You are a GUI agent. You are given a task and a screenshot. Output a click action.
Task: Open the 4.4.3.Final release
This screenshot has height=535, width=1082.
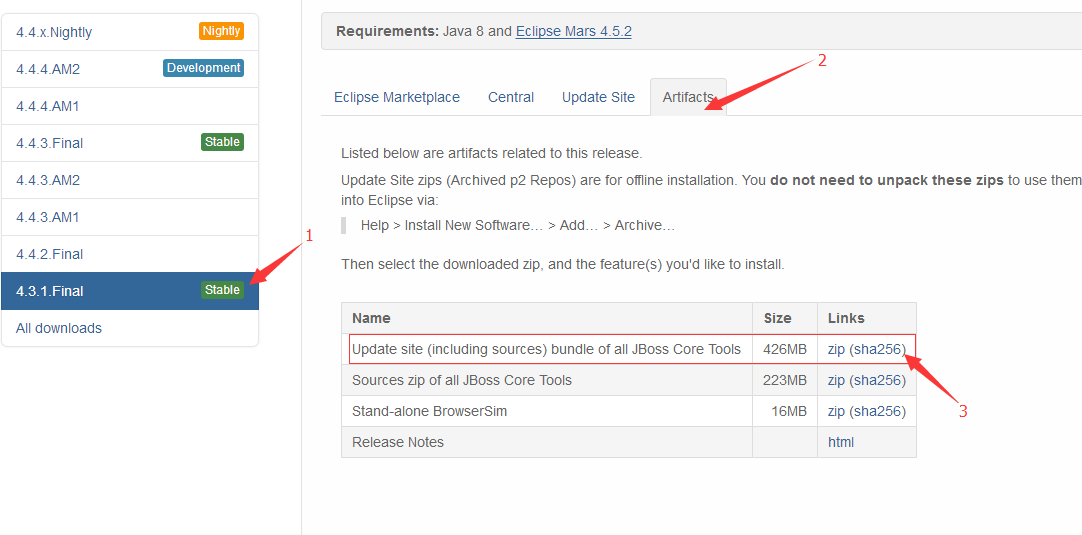pyautogui.click(x=130, y=143)
